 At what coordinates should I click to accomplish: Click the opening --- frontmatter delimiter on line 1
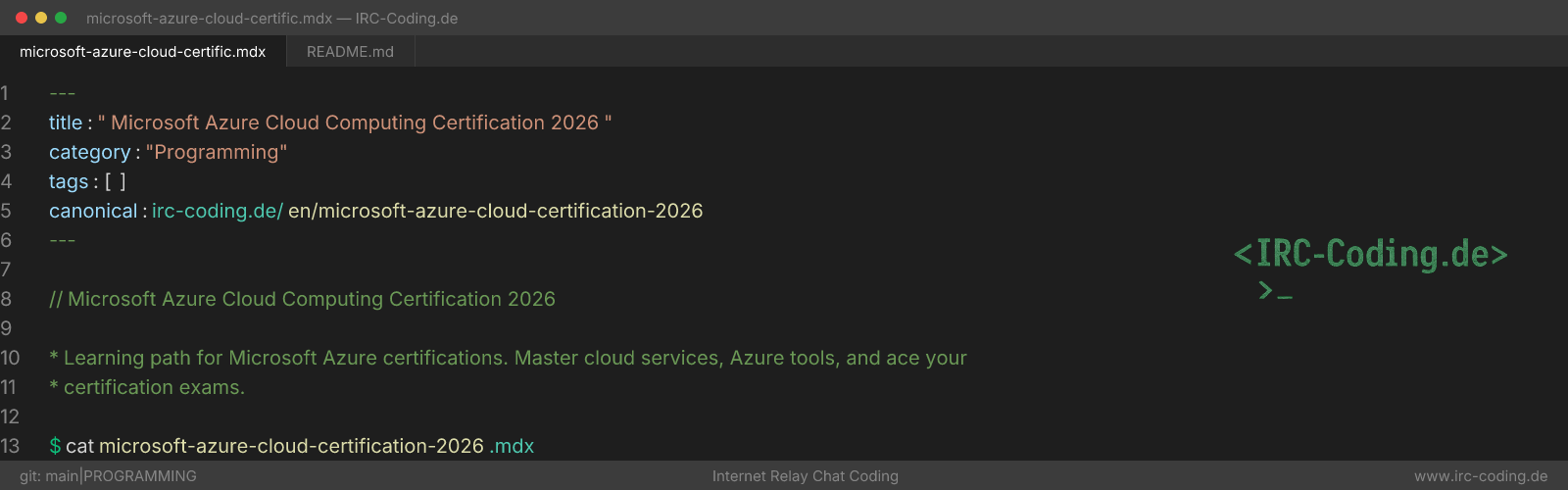[62, 93]
